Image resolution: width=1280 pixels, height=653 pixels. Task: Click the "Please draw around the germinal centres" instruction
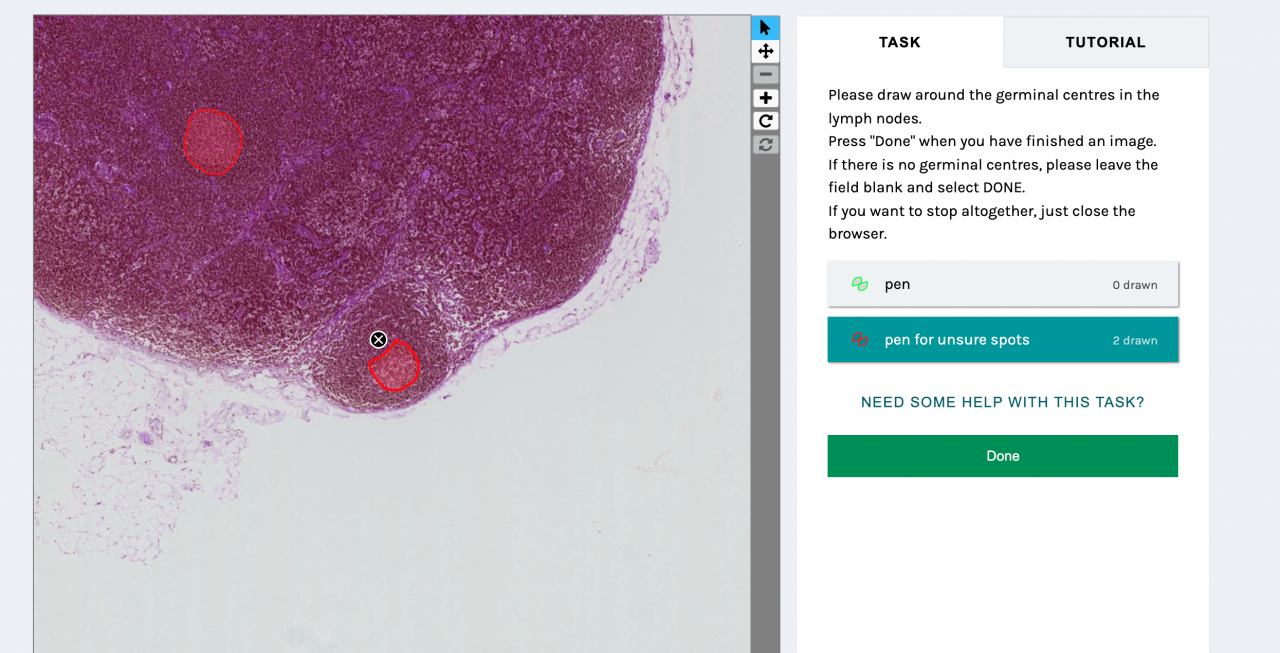click(994, 107)
